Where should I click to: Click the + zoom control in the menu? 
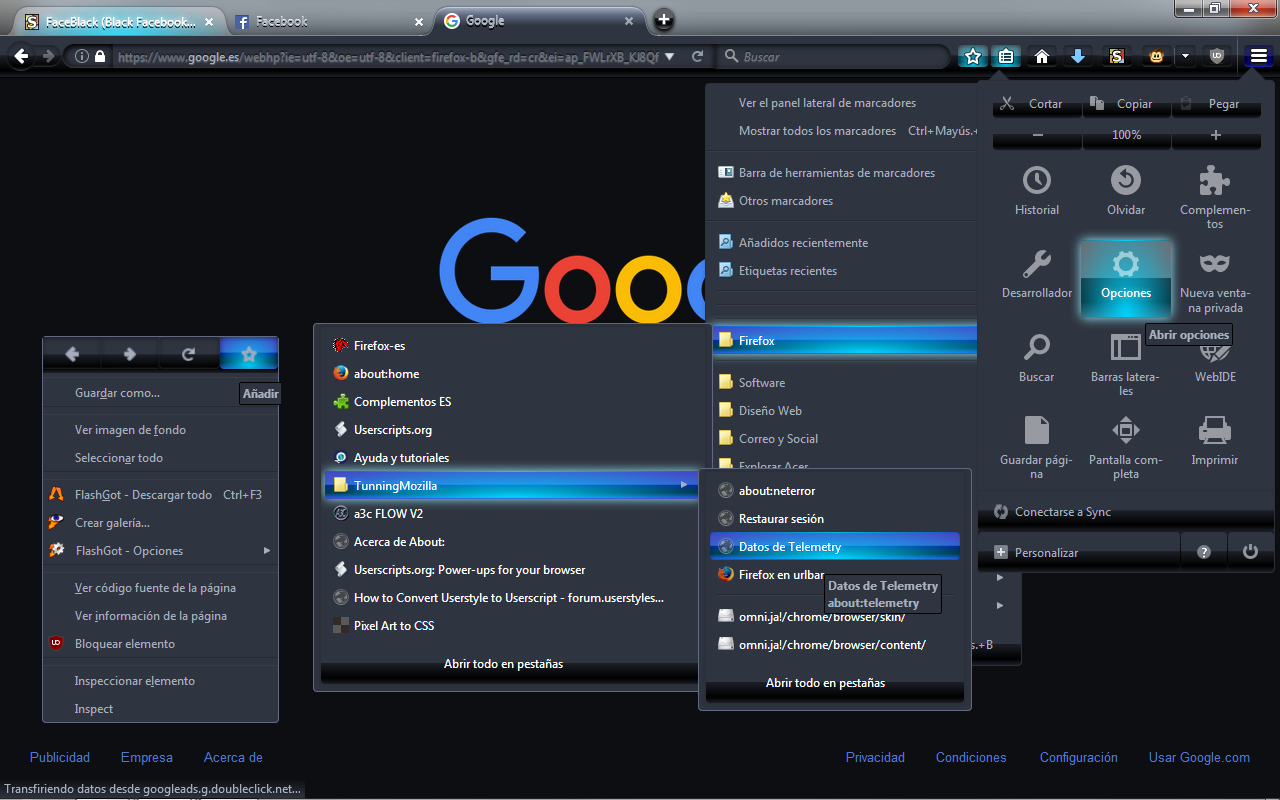pos(1216,133)
